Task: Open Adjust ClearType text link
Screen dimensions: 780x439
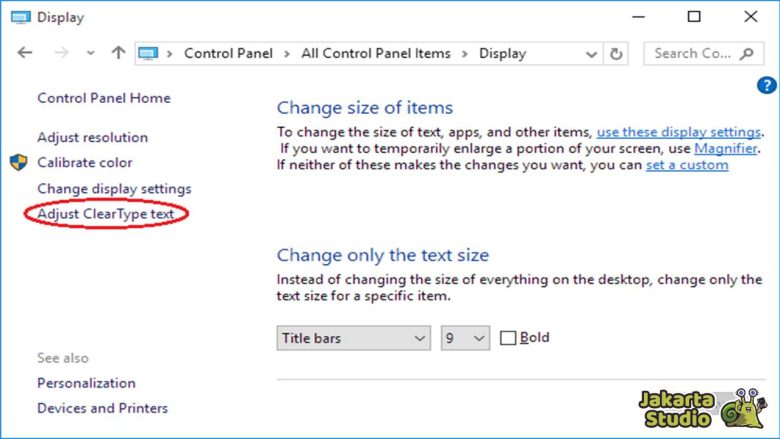Action: tap(112, 214)
